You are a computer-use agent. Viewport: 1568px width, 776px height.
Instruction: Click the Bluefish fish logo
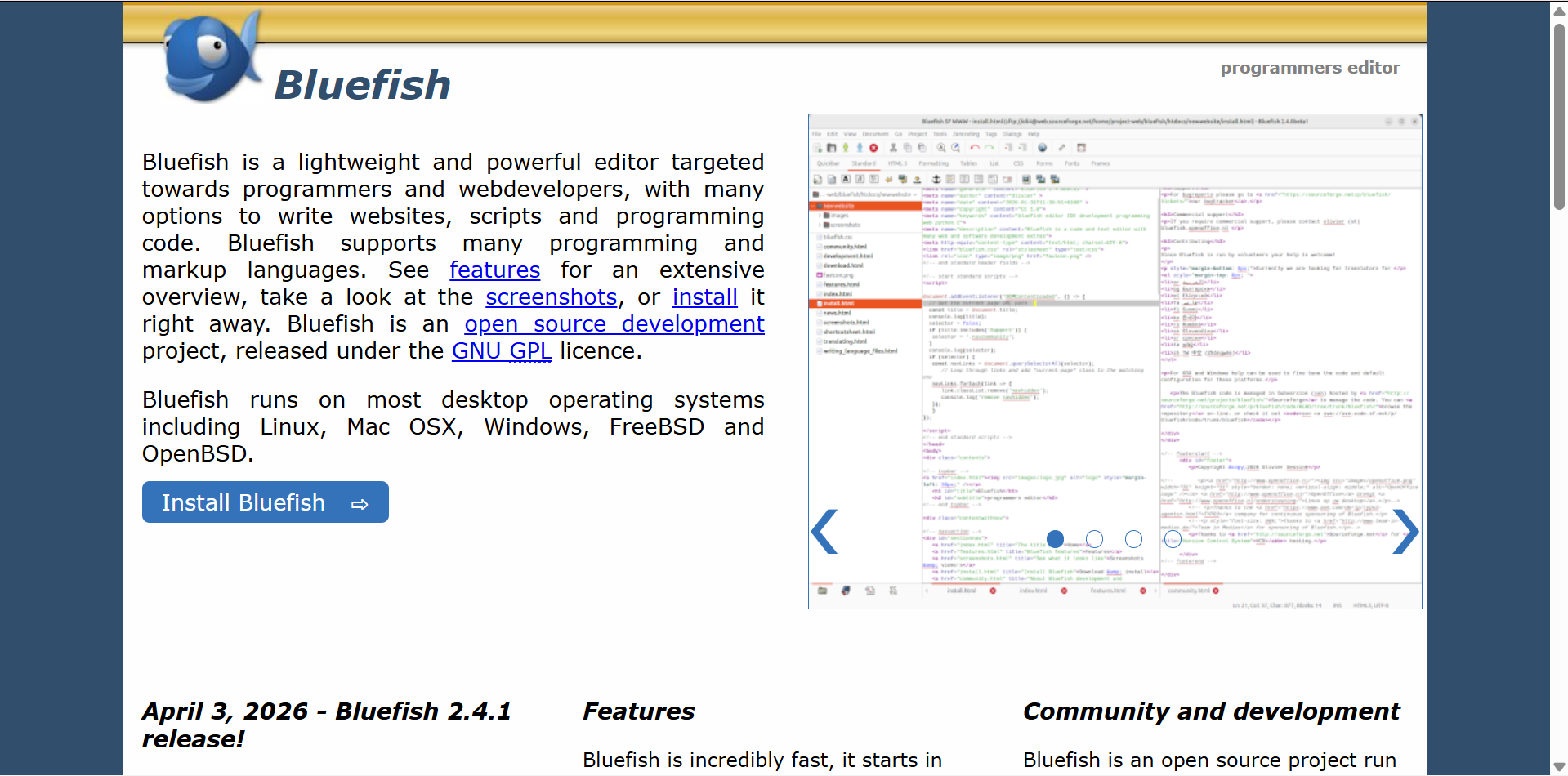click(x=214, y=56)
